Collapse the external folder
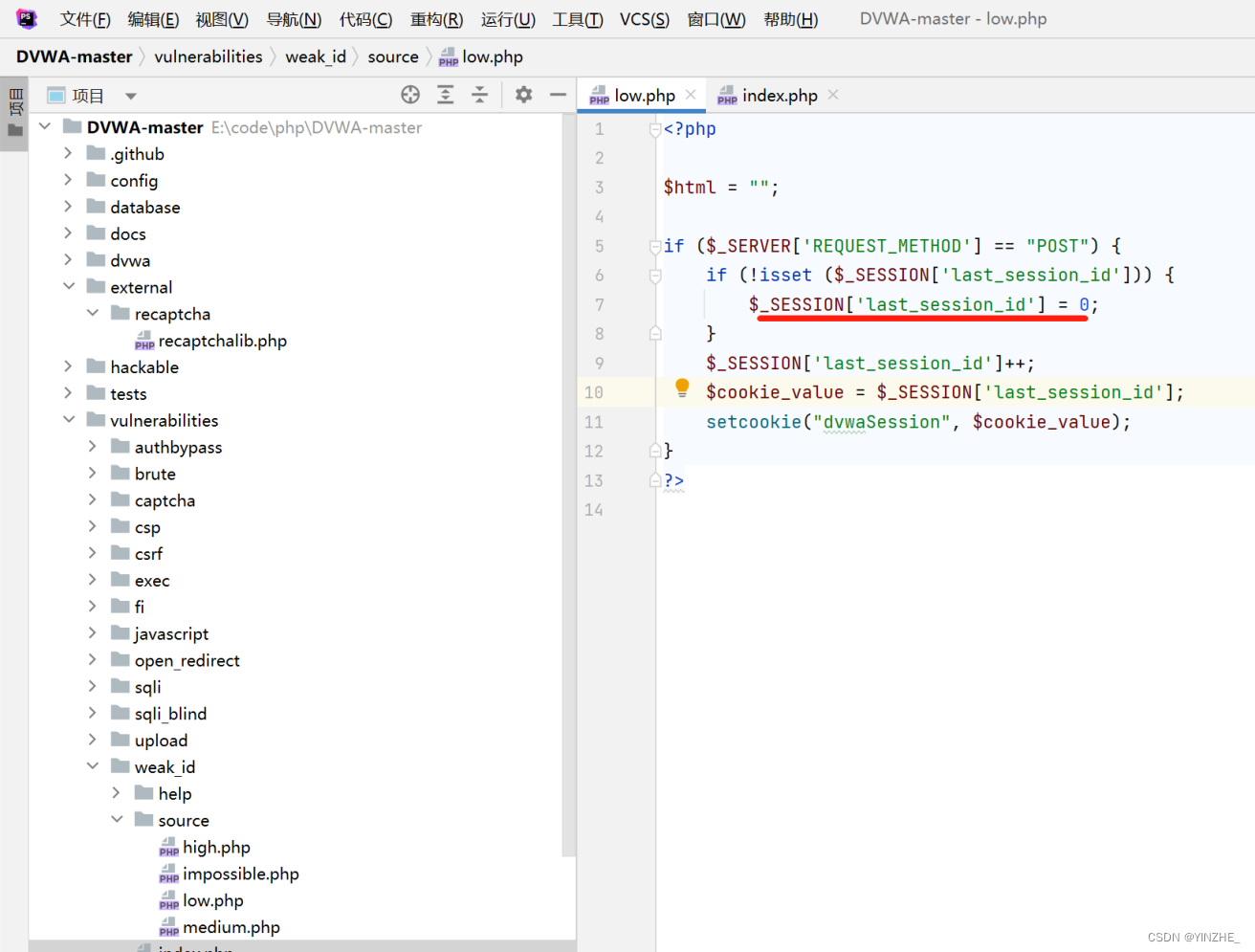 tap(69, 286)
